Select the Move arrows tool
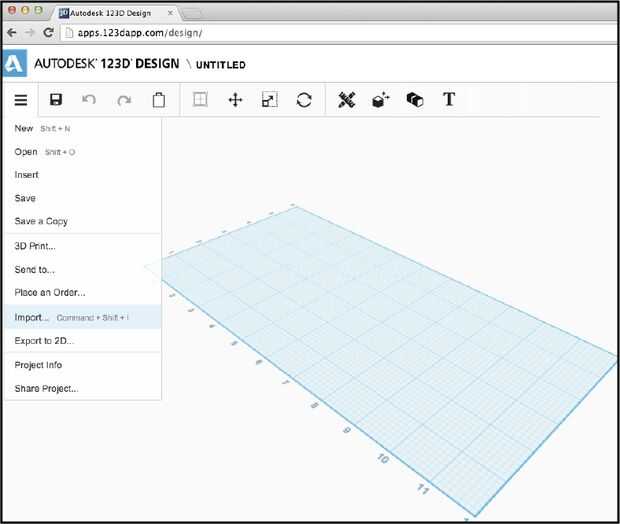620x524 pixels. tap(235, 100)
